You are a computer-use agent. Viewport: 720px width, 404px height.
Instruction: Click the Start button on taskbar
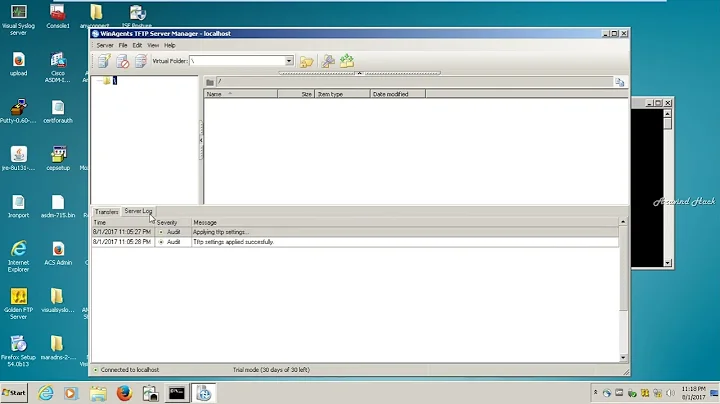14,393
